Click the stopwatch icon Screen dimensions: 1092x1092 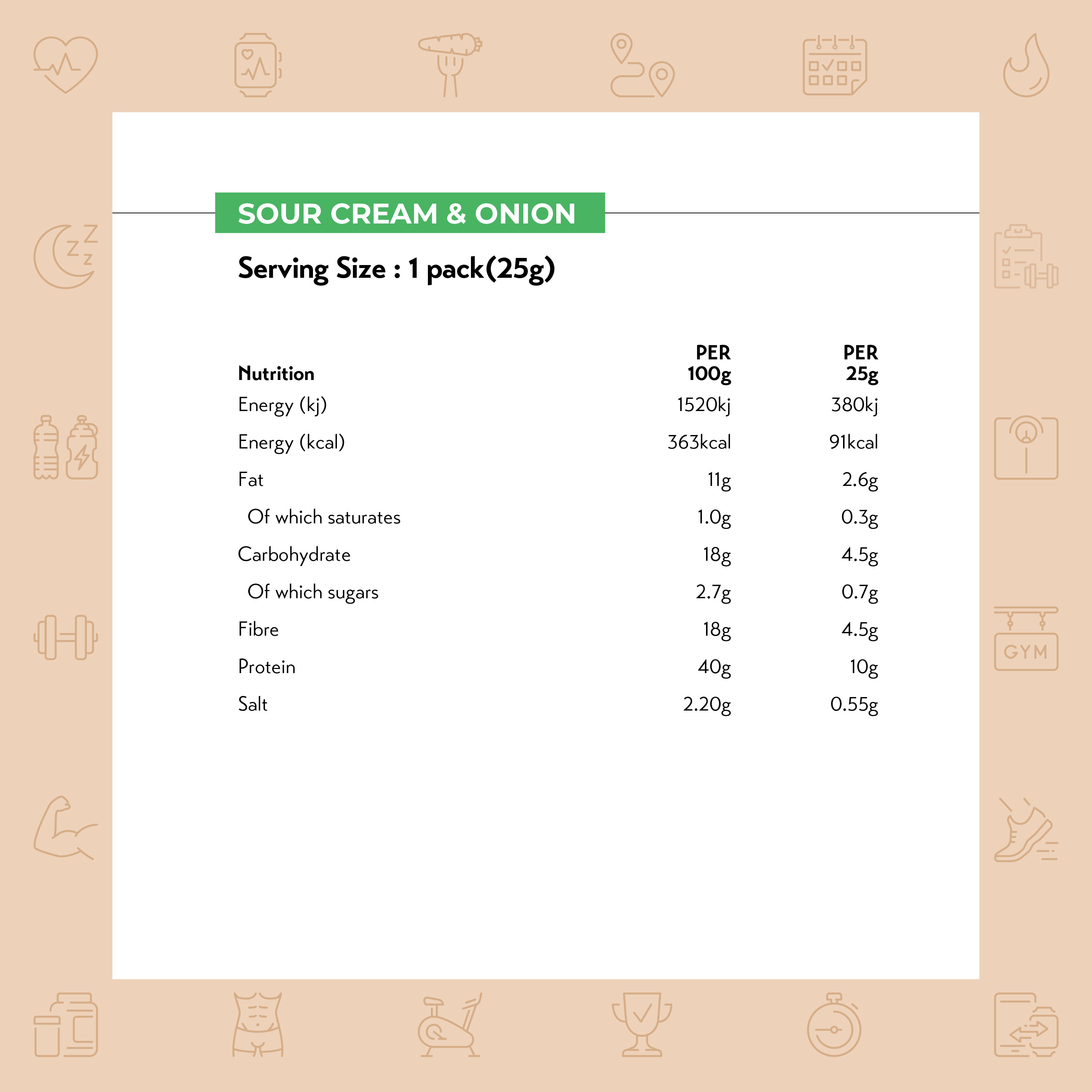(x=834, y=1025)
